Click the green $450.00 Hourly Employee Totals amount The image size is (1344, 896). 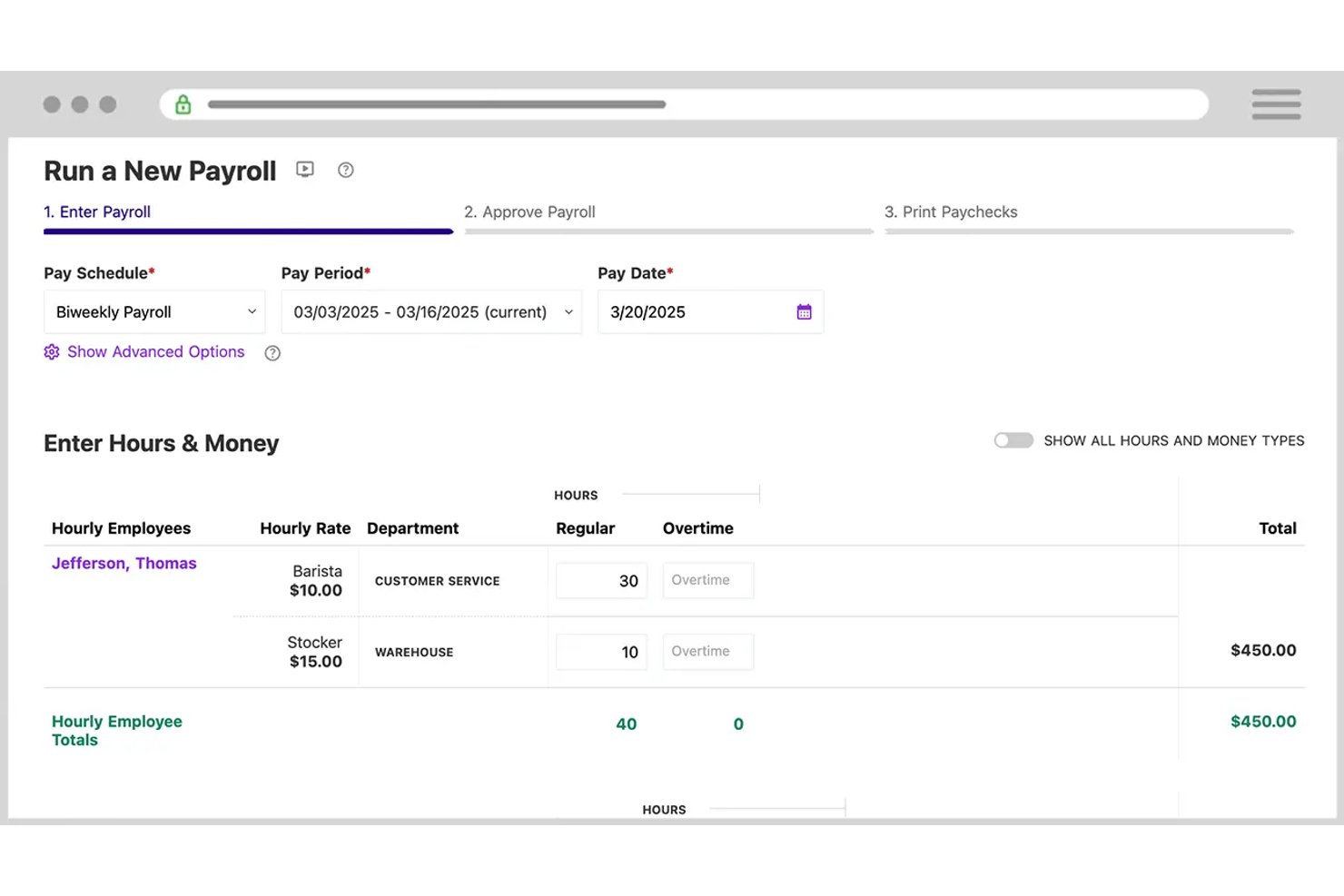tap(1263, 722)
